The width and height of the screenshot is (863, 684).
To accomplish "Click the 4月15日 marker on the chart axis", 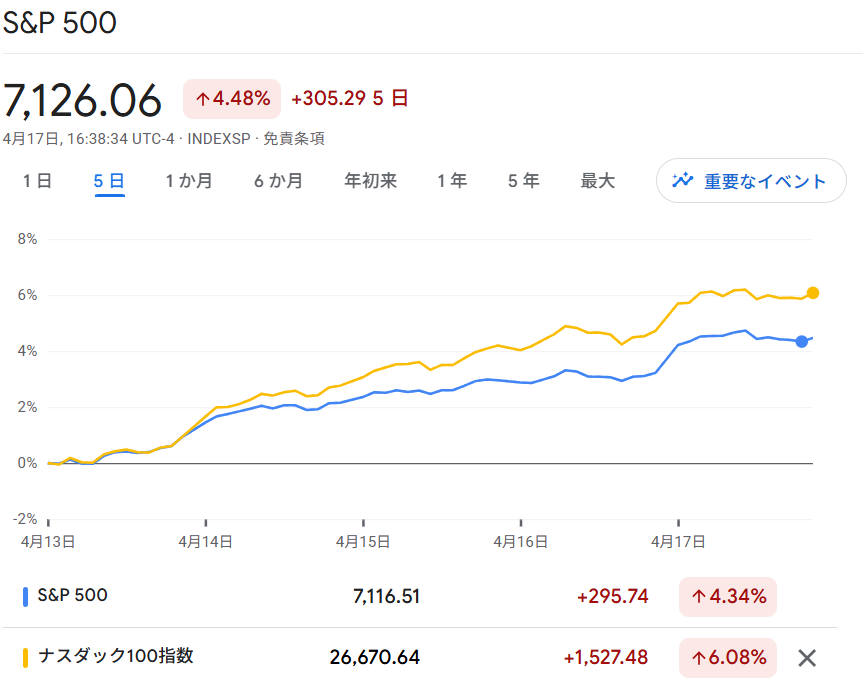I will (x=361, y=540).
